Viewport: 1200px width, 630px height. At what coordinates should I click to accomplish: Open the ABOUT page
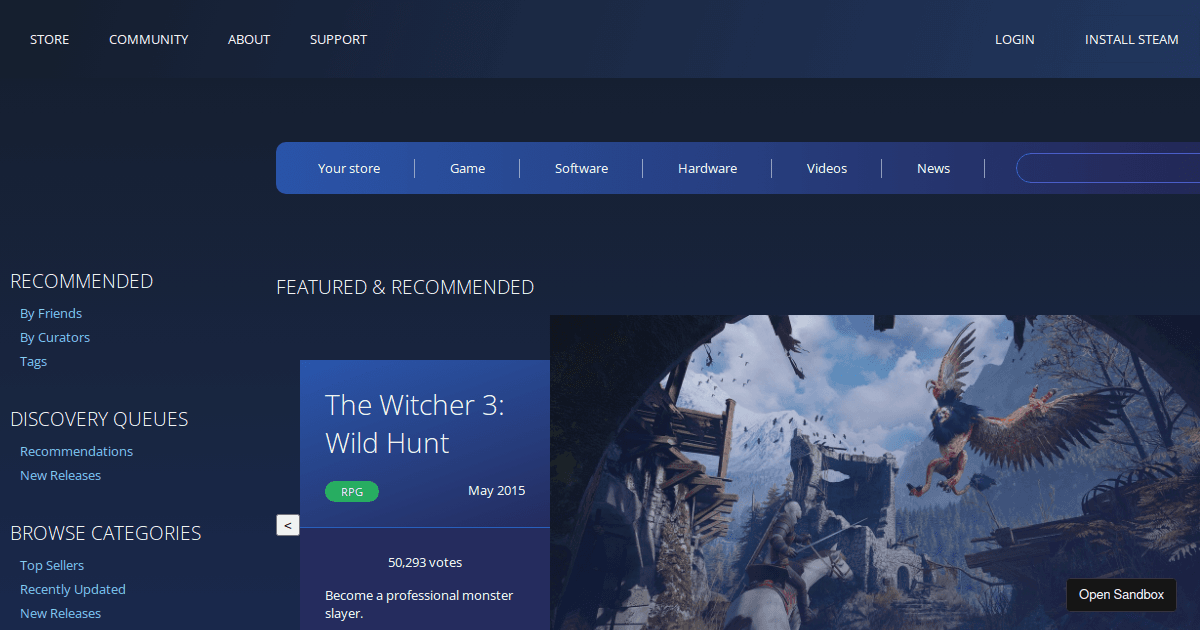pos(248,39)
